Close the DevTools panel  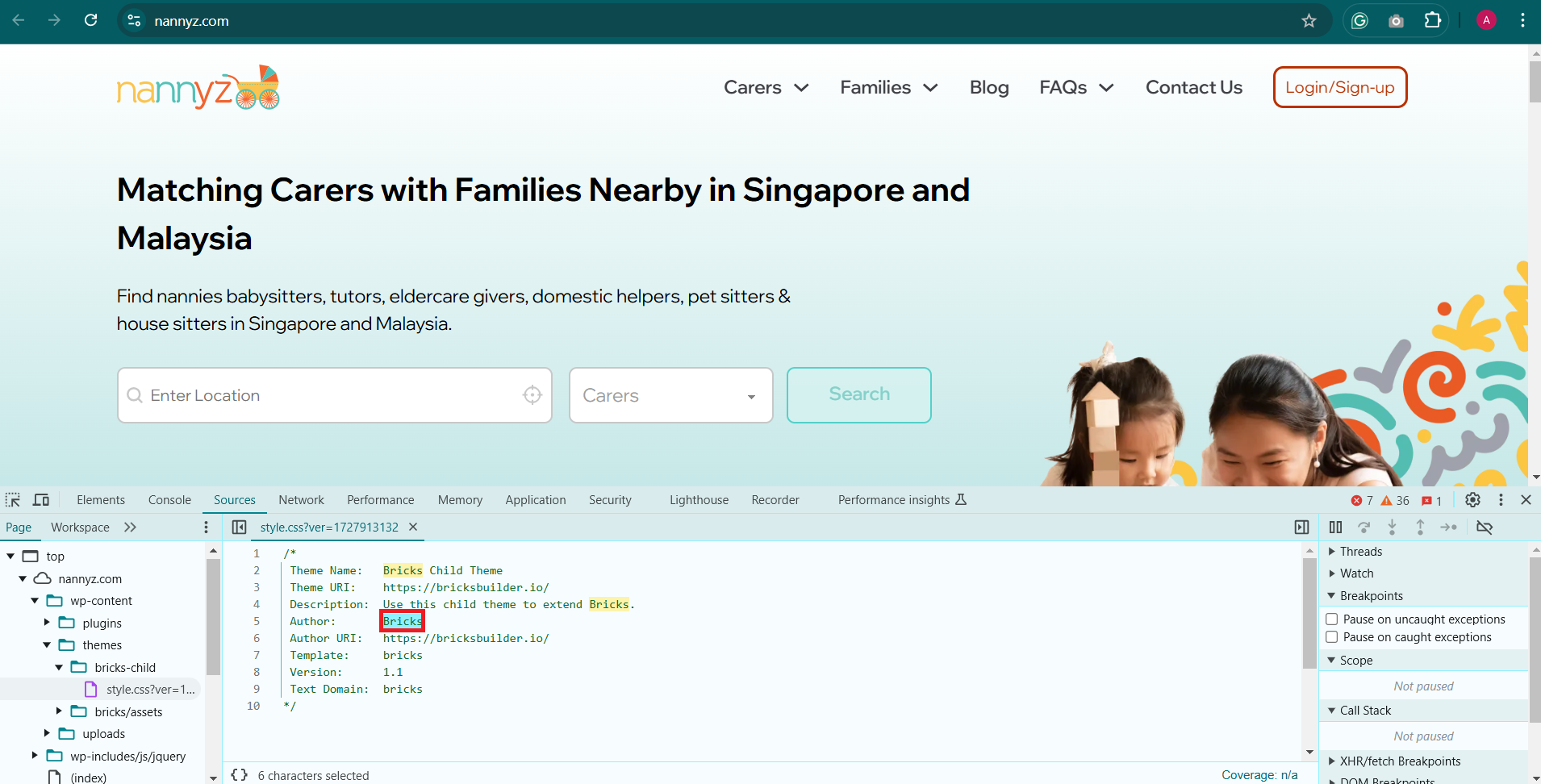tap(1526, 500)
